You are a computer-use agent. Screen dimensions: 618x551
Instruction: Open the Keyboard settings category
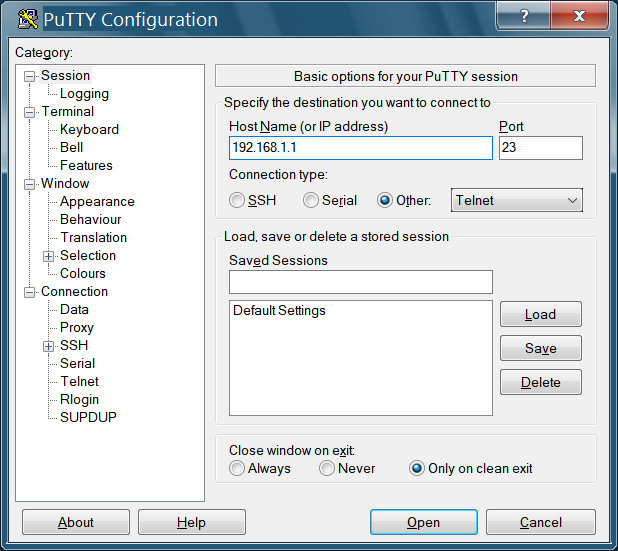tap(89, 129)
